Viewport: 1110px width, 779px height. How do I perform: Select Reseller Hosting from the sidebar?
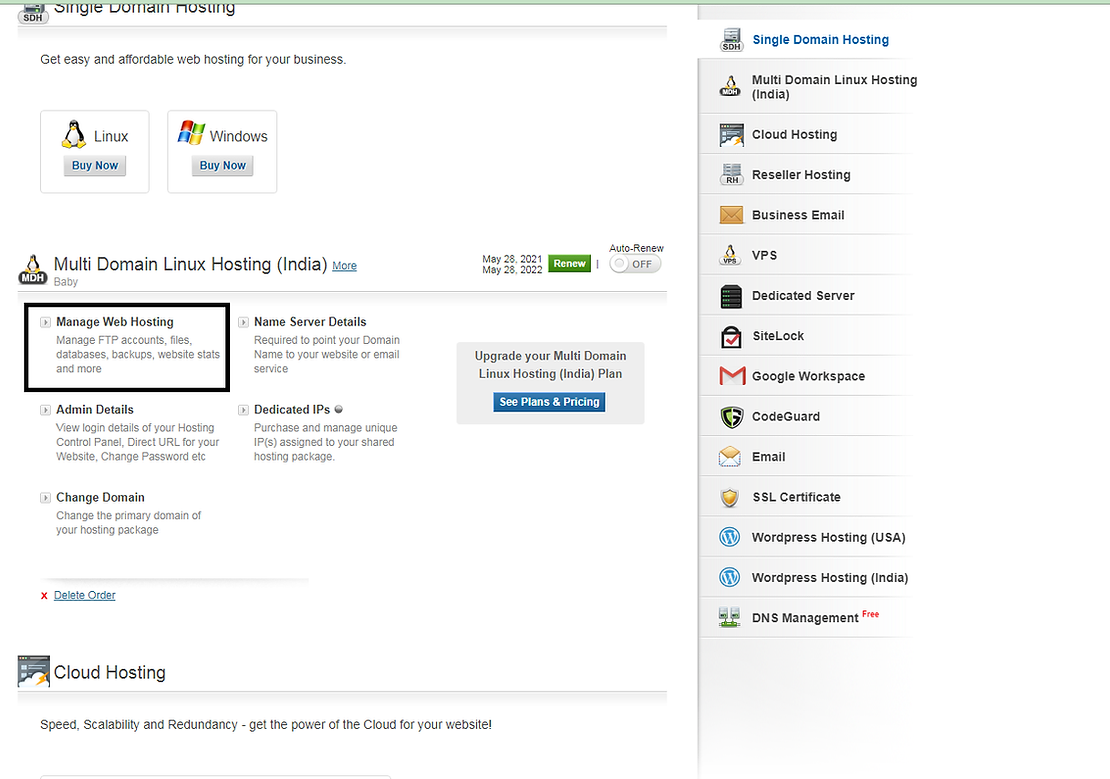(801, 175)
